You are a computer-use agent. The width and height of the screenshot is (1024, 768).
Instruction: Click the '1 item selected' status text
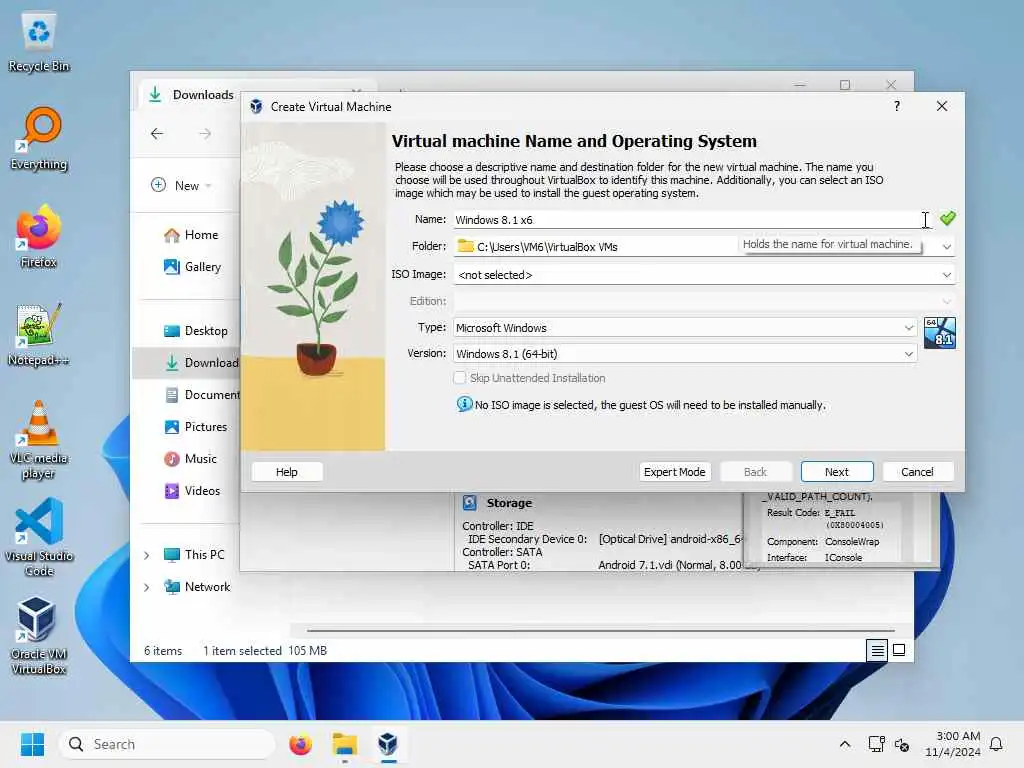[242, 650]
